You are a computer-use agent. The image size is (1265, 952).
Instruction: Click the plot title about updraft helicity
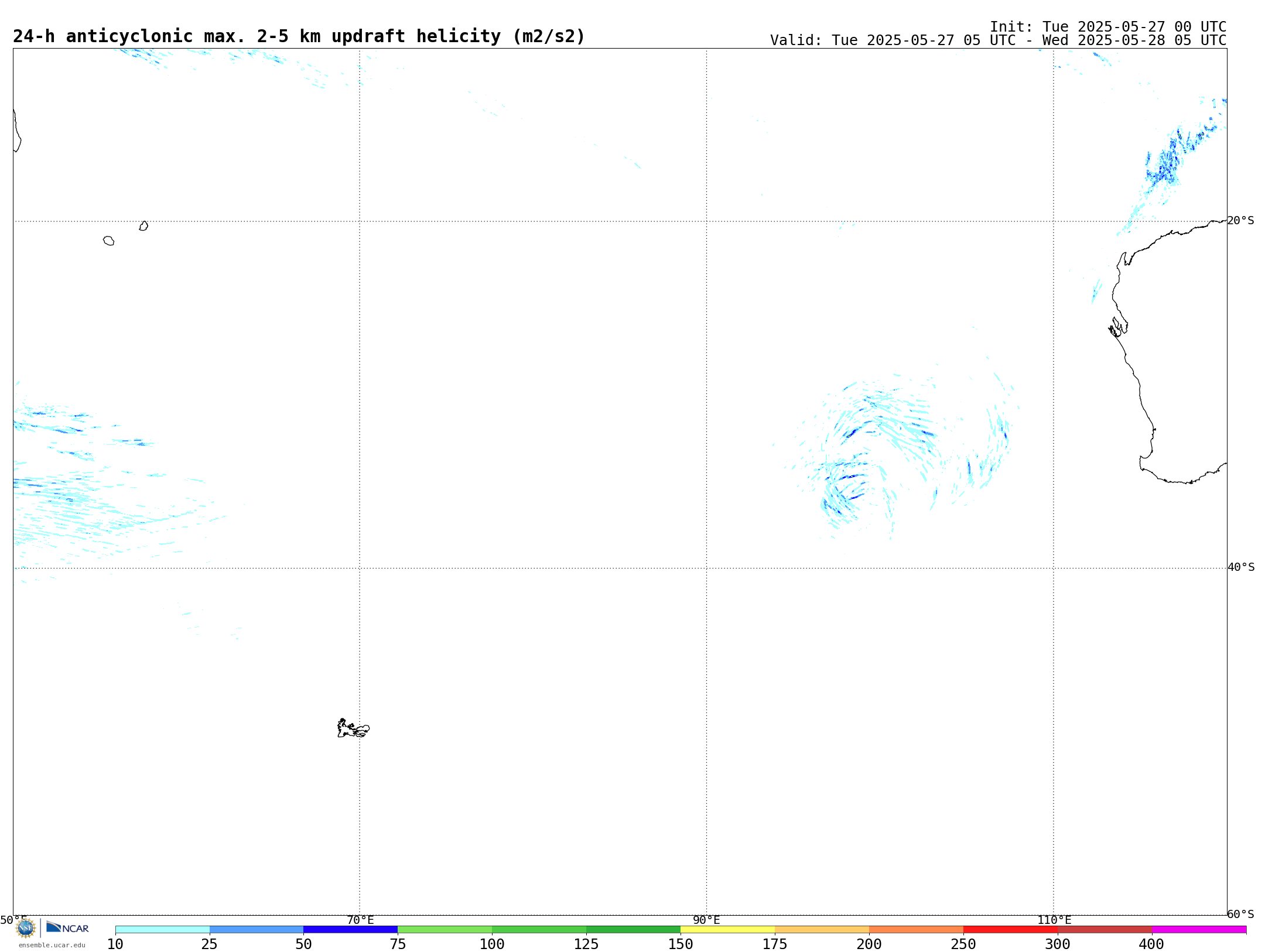[299, 36]
